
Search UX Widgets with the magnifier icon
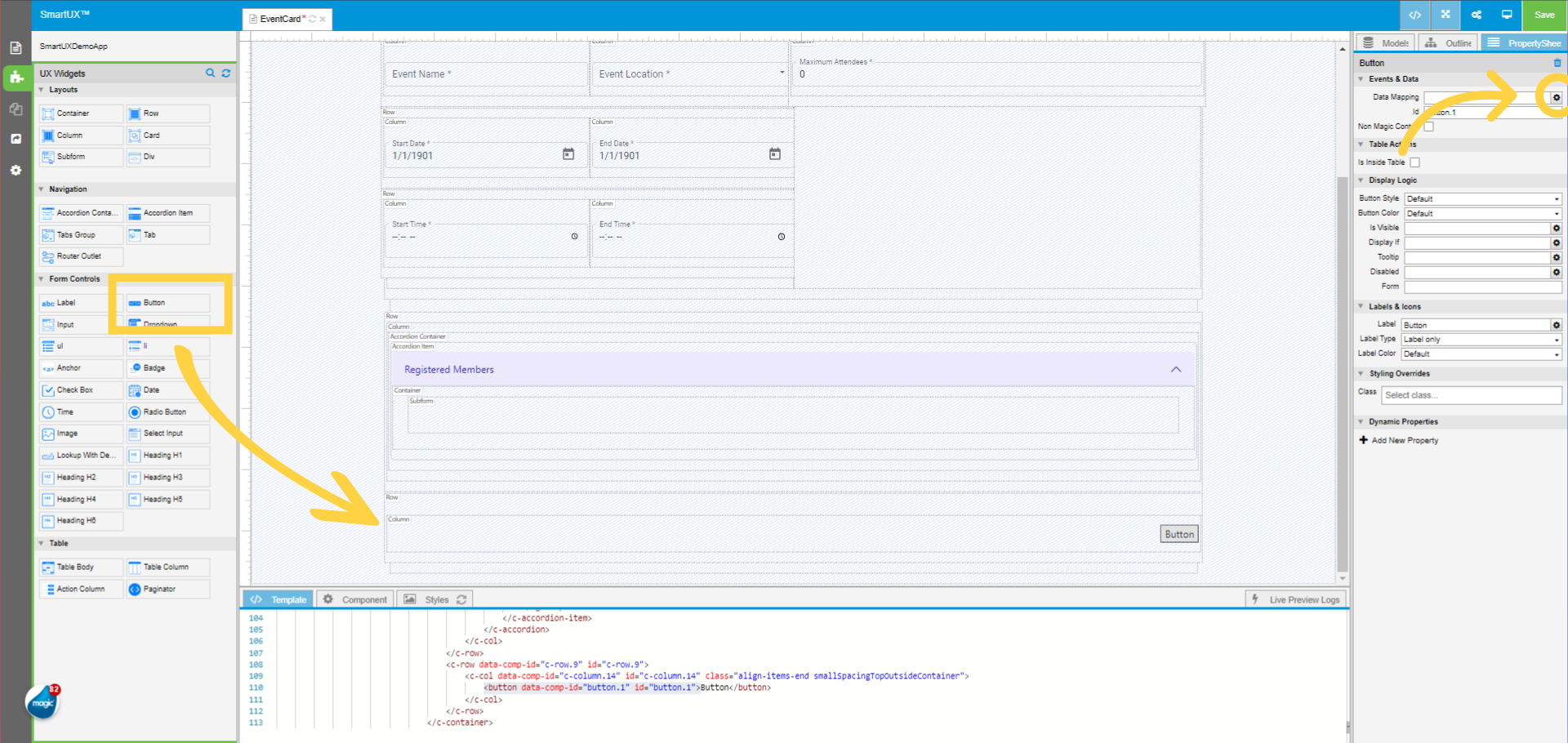point(210,73)
